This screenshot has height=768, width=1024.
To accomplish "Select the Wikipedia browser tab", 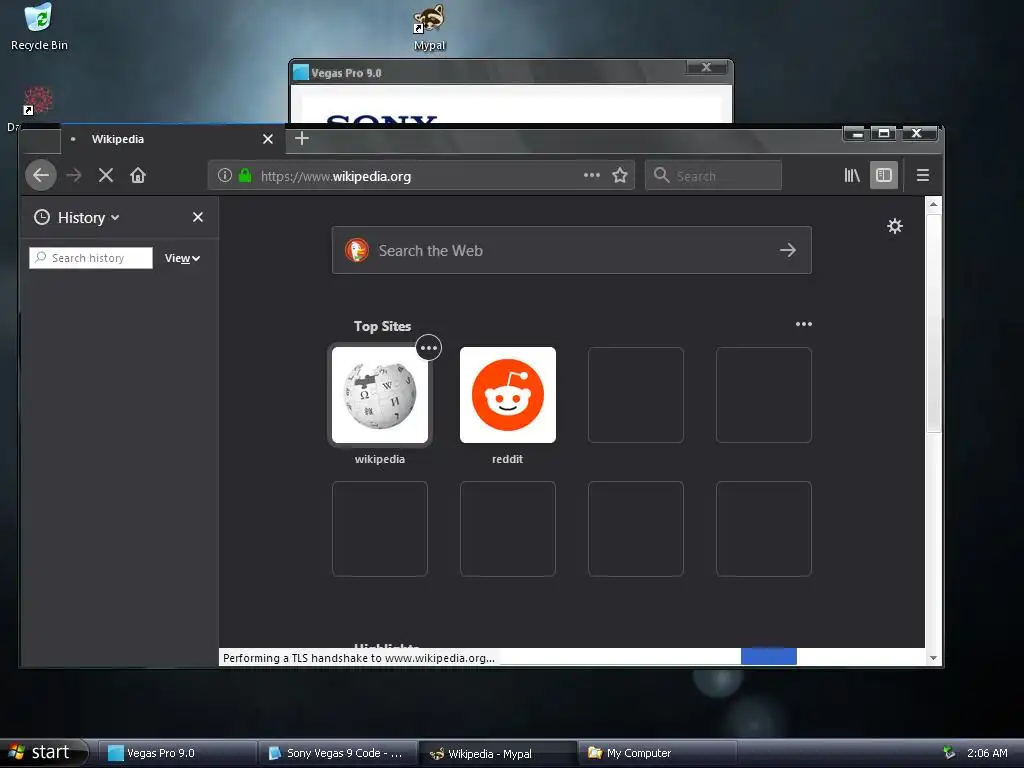I will (x=172, y=139).
